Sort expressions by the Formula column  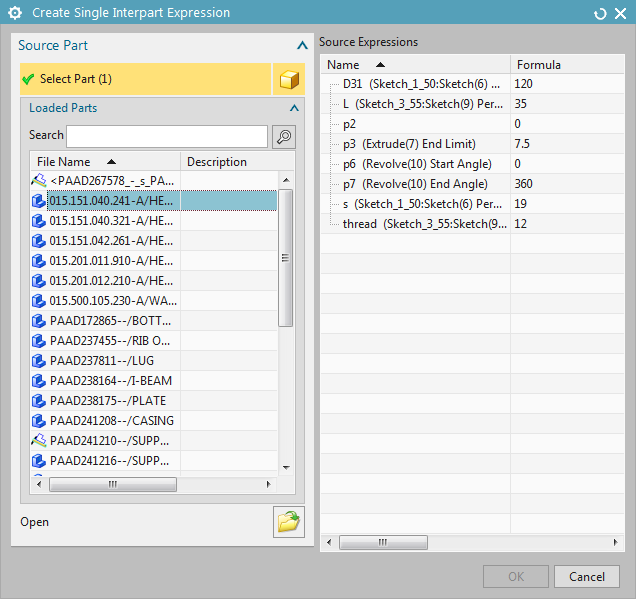567,65
